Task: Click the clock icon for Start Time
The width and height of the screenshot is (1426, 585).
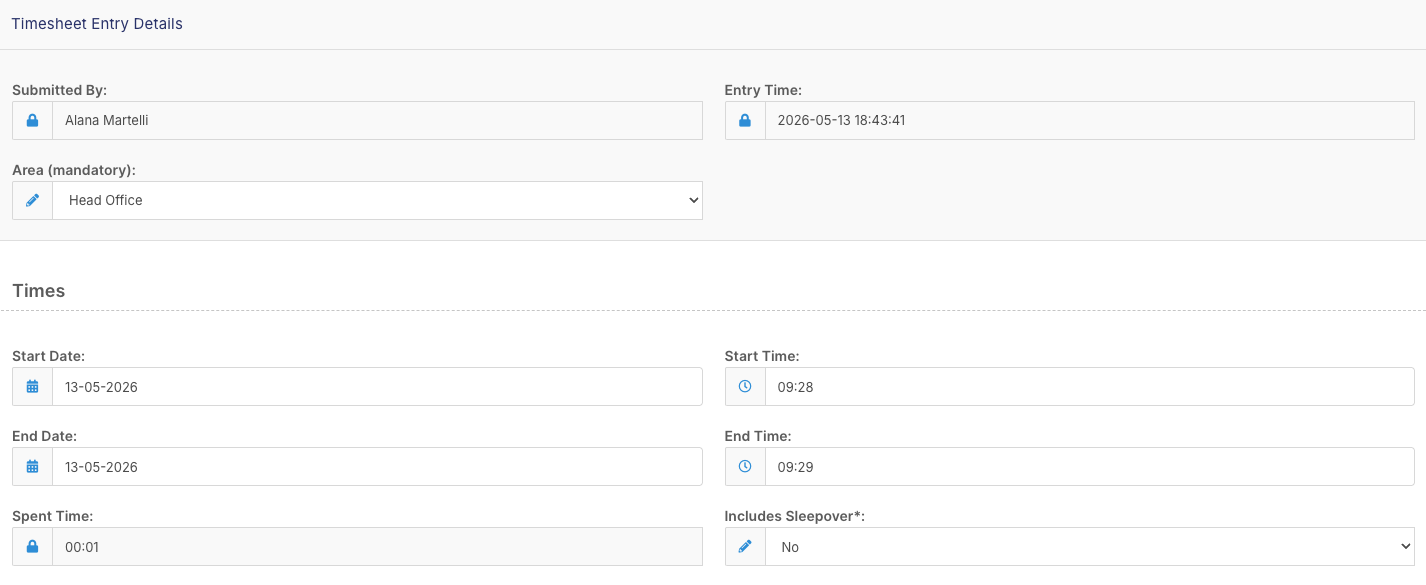Action: point(744,386)
